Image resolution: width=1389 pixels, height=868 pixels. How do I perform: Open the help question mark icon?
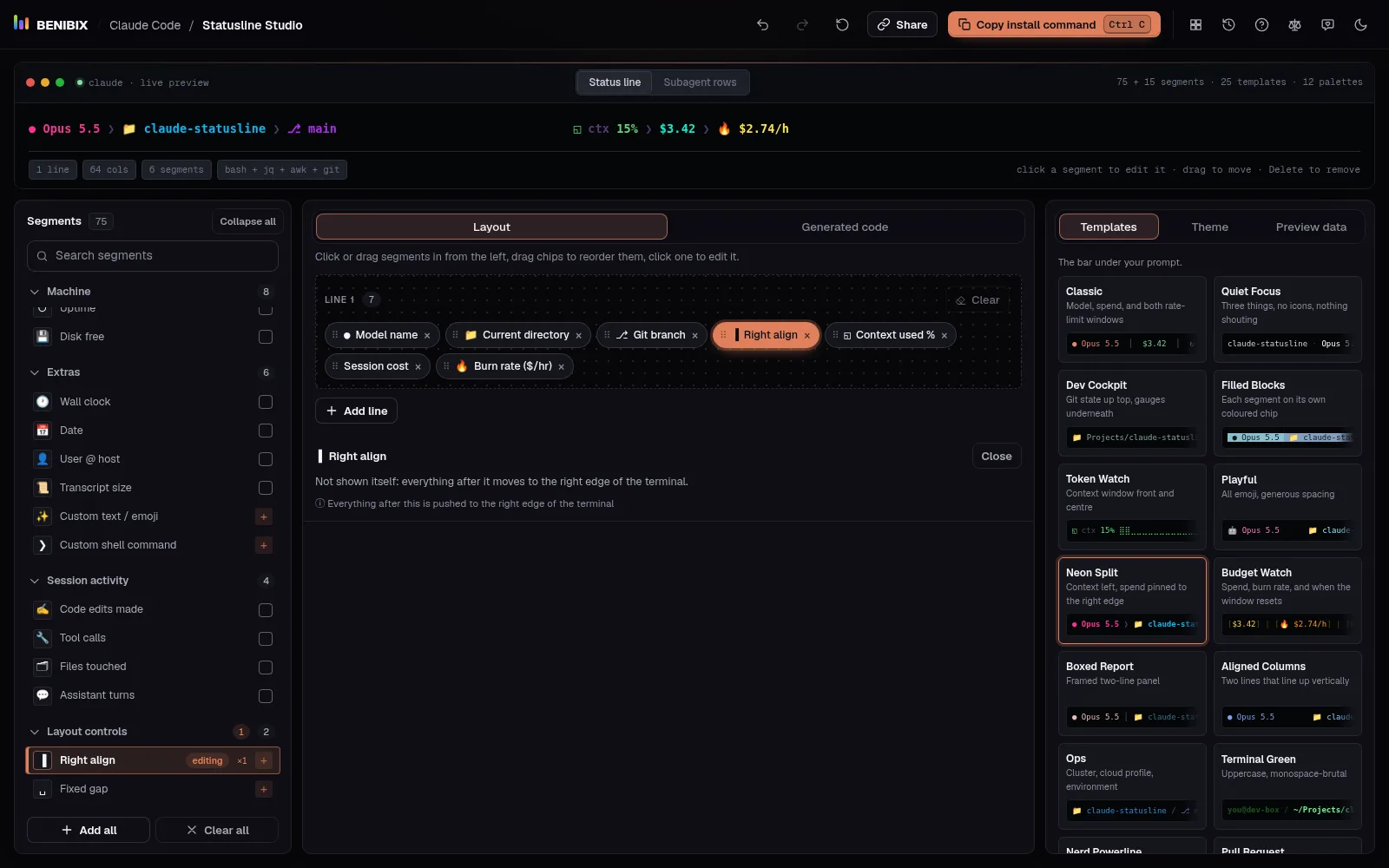[1261, 25]
